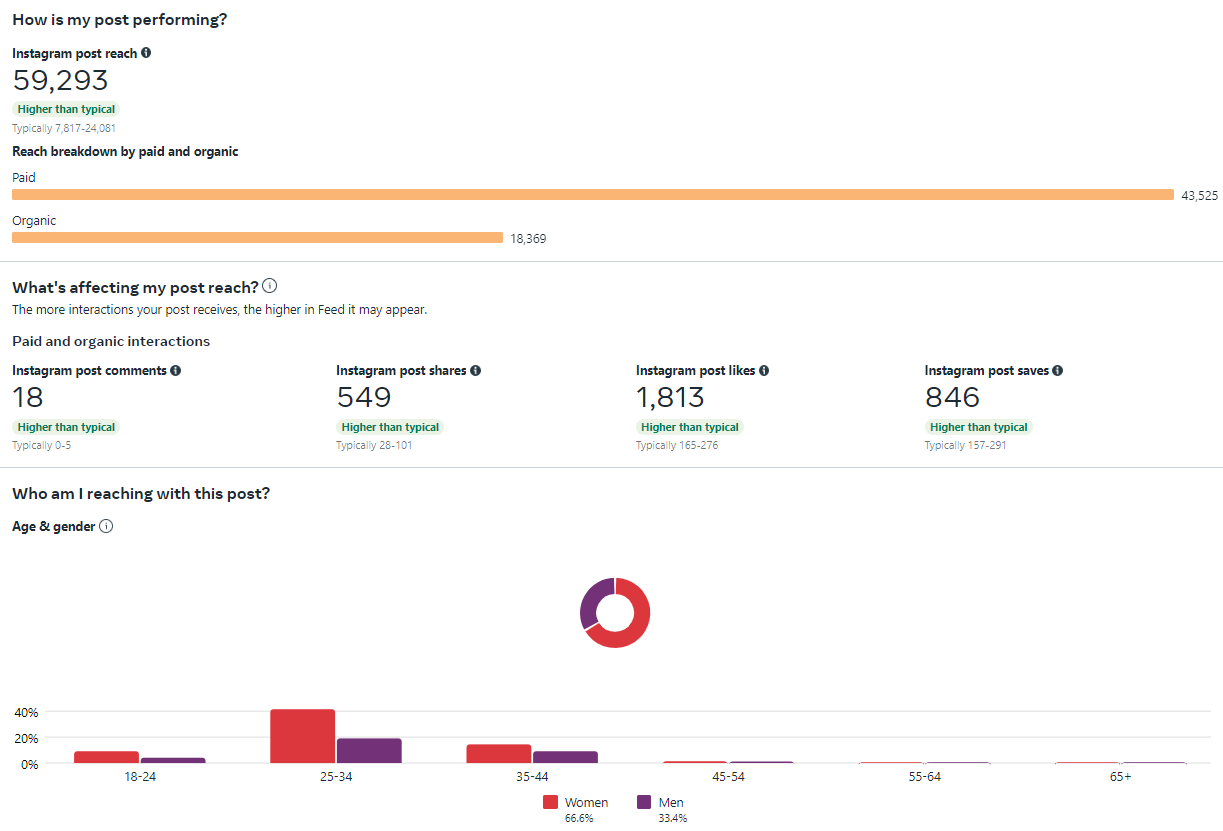The width and height of the screenshot is (1223, 831).
Task: Click the Women bar for ages 35-44
Action: coord(498,754)
